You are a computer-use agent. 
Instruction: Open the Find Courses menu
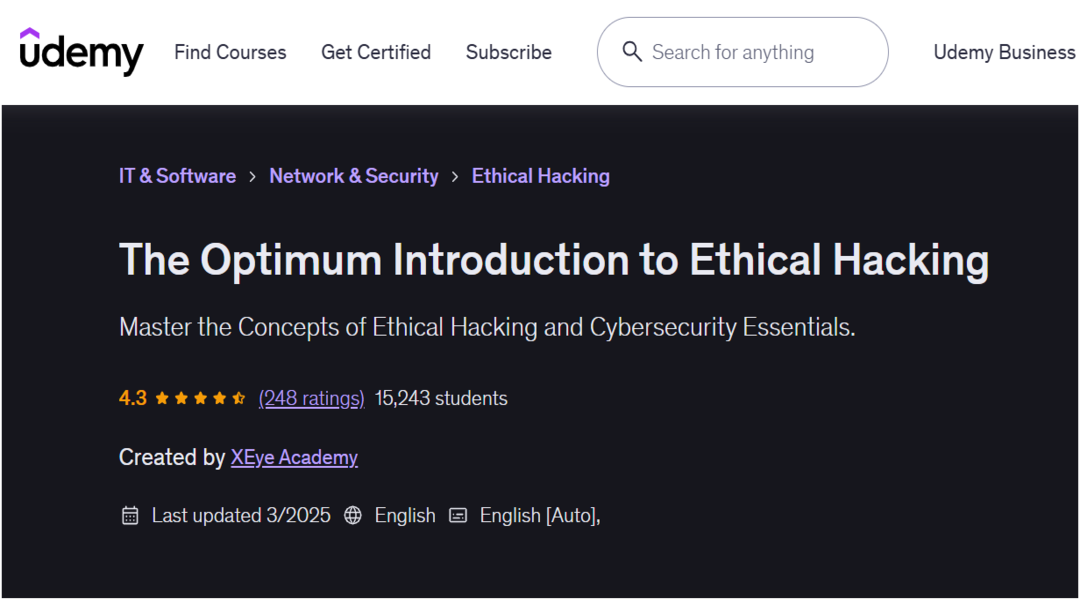tap(230, 52)
